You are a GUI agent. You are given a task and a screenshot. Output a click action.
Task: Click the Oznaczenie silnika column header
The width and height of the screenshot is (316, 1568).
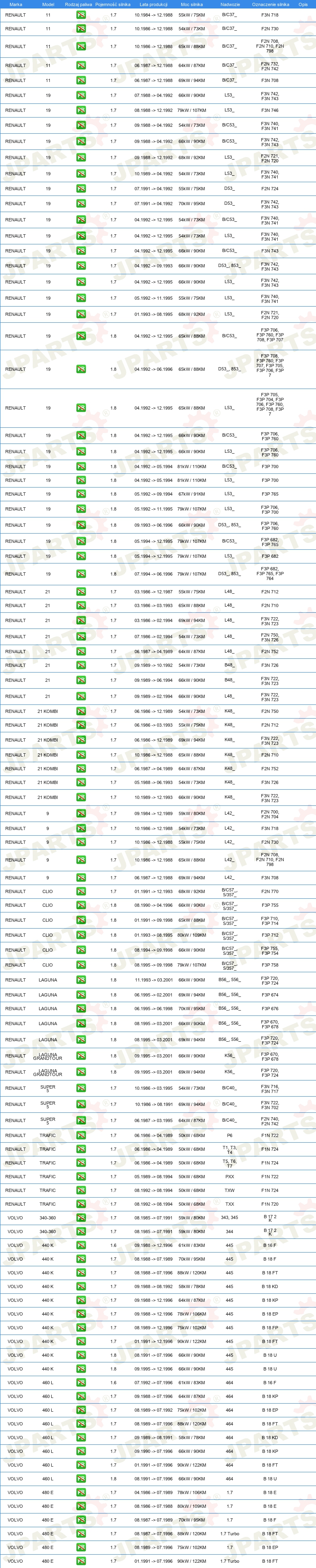pos(271,4)
